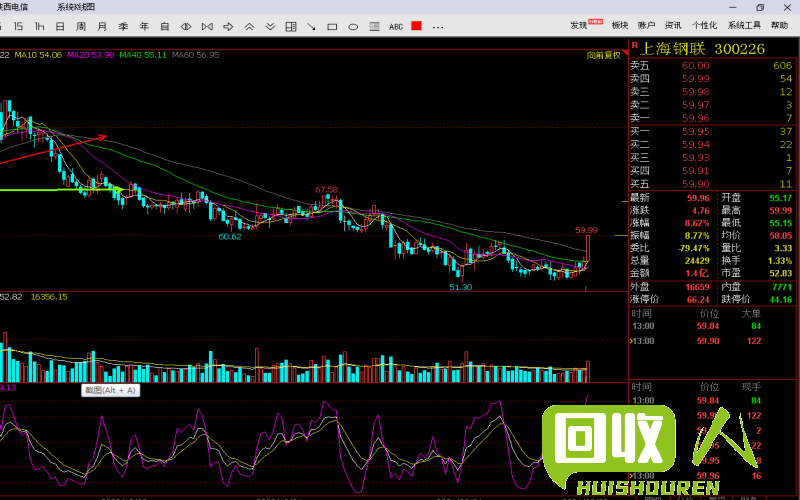Click the 最新 value 59.96
The image size is (800, 500).
[697, 198]
